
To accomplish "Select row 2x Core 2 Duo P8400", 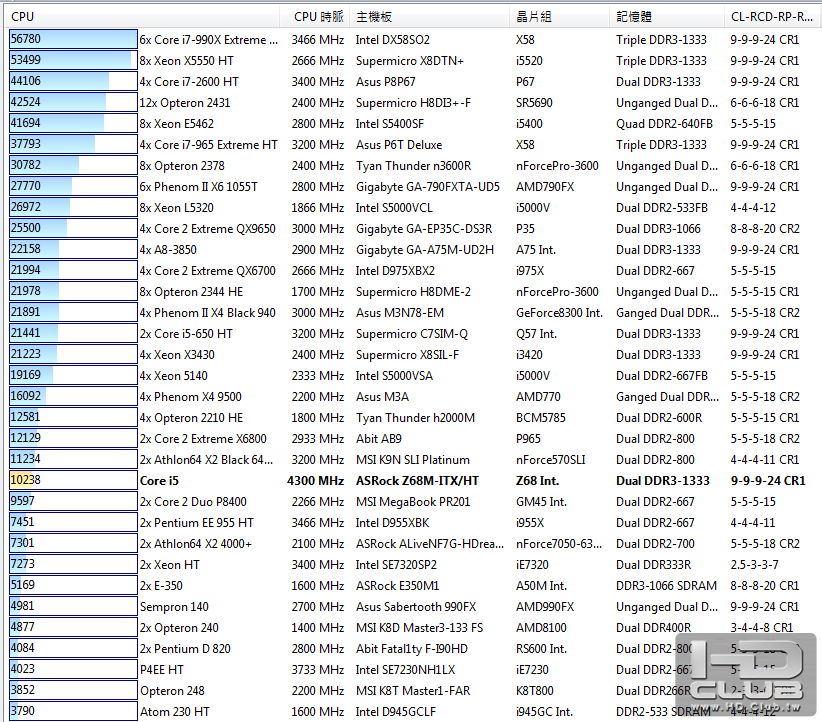I will (414, 501).
